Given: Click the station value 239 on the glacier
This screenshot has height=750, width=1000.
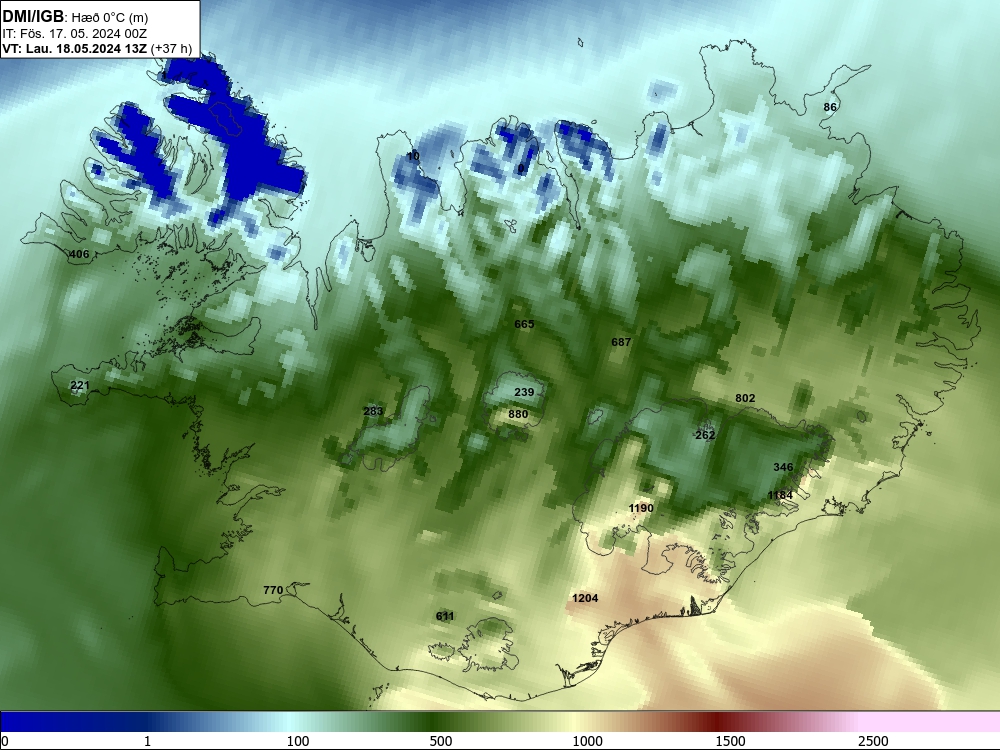Looking at the screenshot, I should tap(524, 392).
